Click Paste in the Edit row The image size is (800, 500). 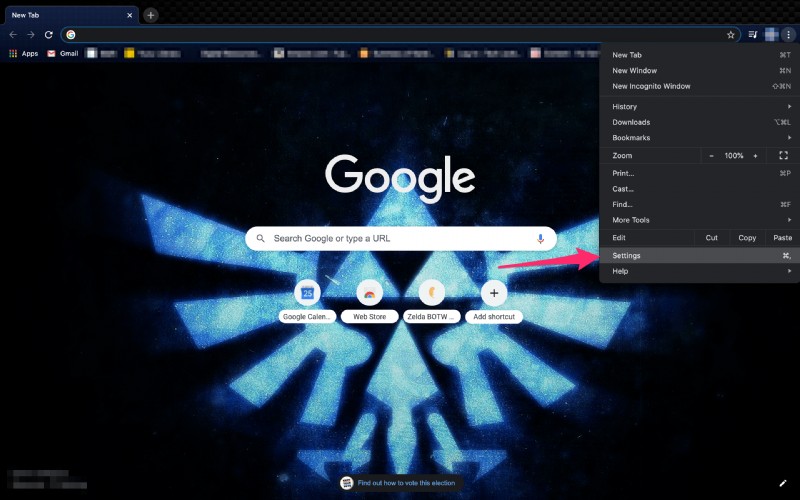(x=782, y=238)
